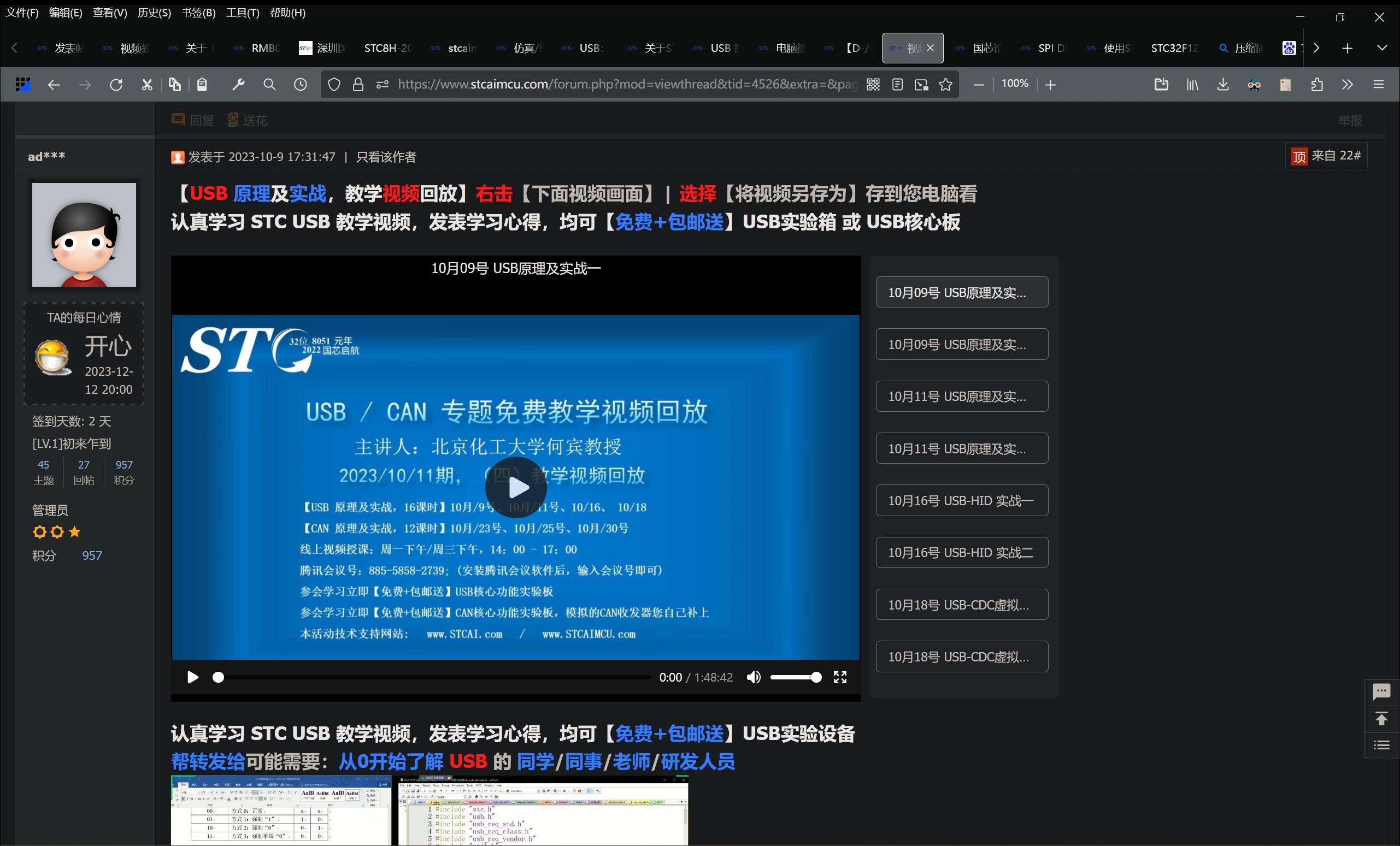
Task: Open the hamburger application menu
Action: [x=1378, y=85]
